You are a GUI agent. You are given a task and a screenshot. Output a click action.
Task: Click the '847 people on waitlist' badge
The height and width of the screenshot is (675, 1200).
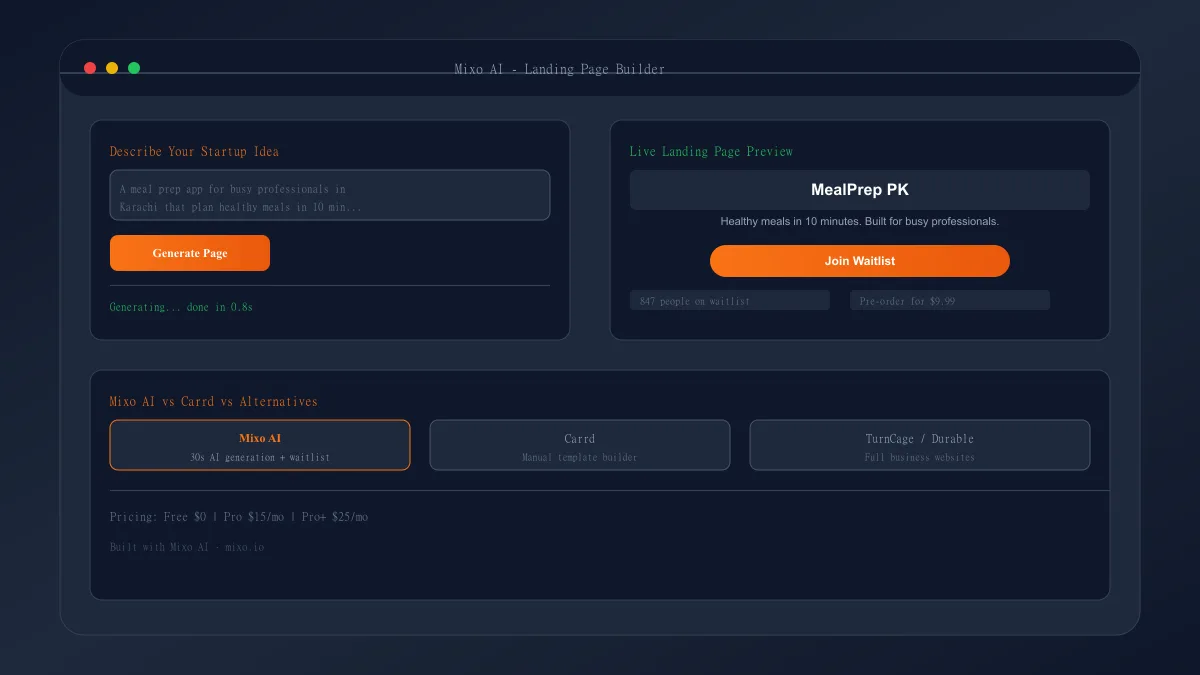(x=730, y=300)
